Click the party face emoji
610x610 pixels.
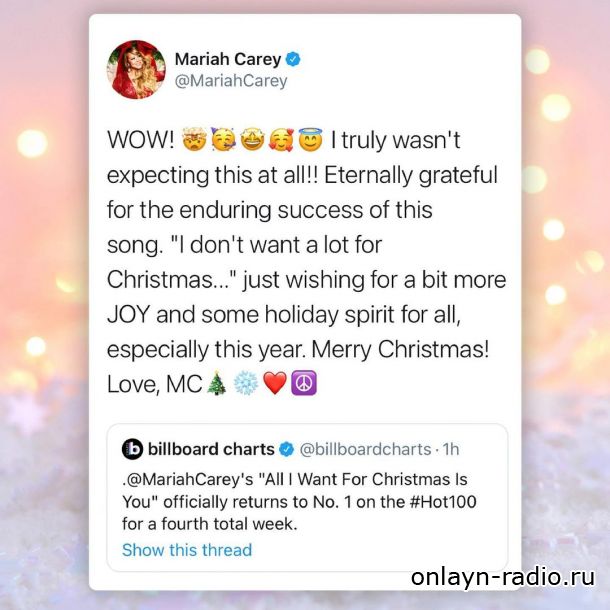[223, 139]
